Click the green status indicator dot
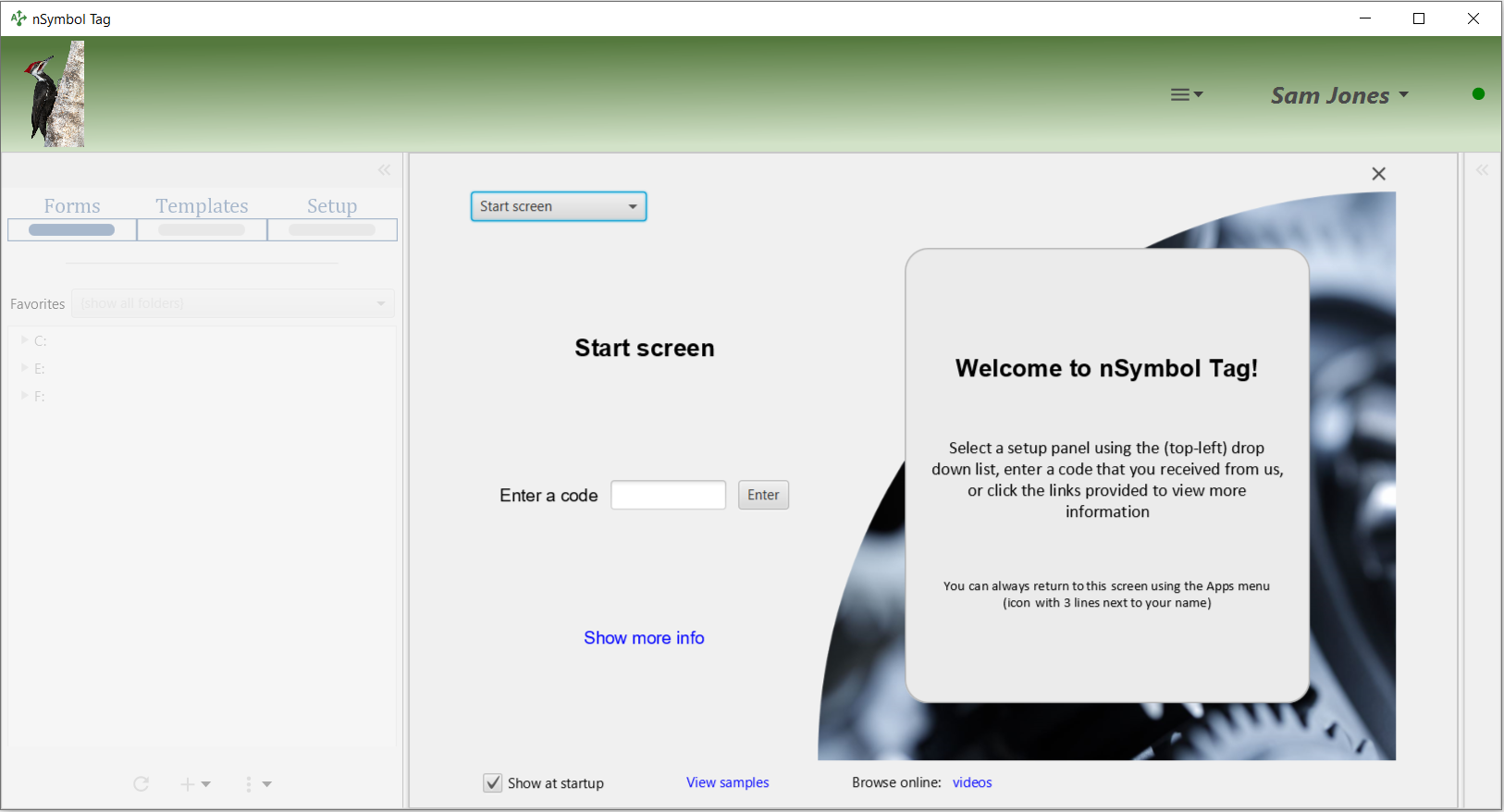1504x812 pixels. coord(1478,93)
